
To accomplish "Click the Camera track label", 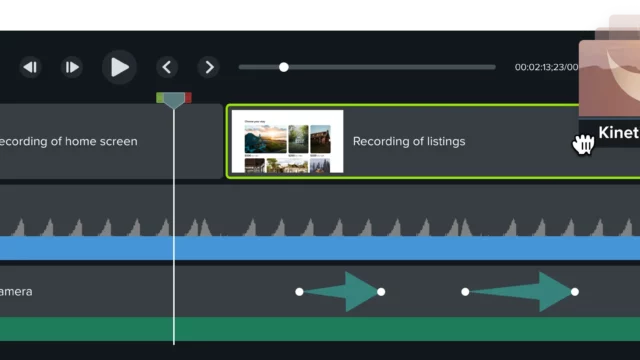I will [16, 291].
